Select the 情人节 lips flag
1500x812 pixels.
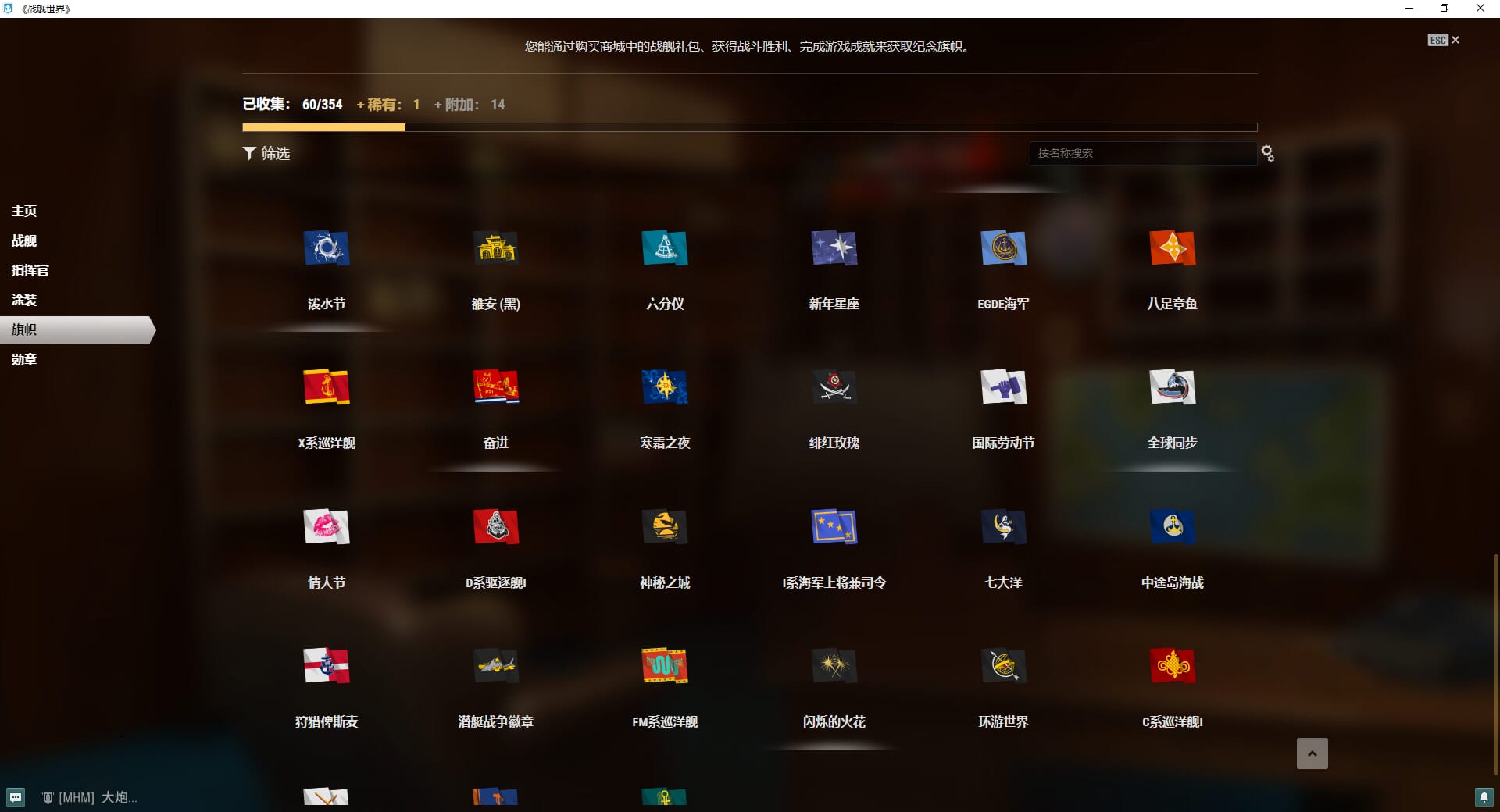point(326,527)
